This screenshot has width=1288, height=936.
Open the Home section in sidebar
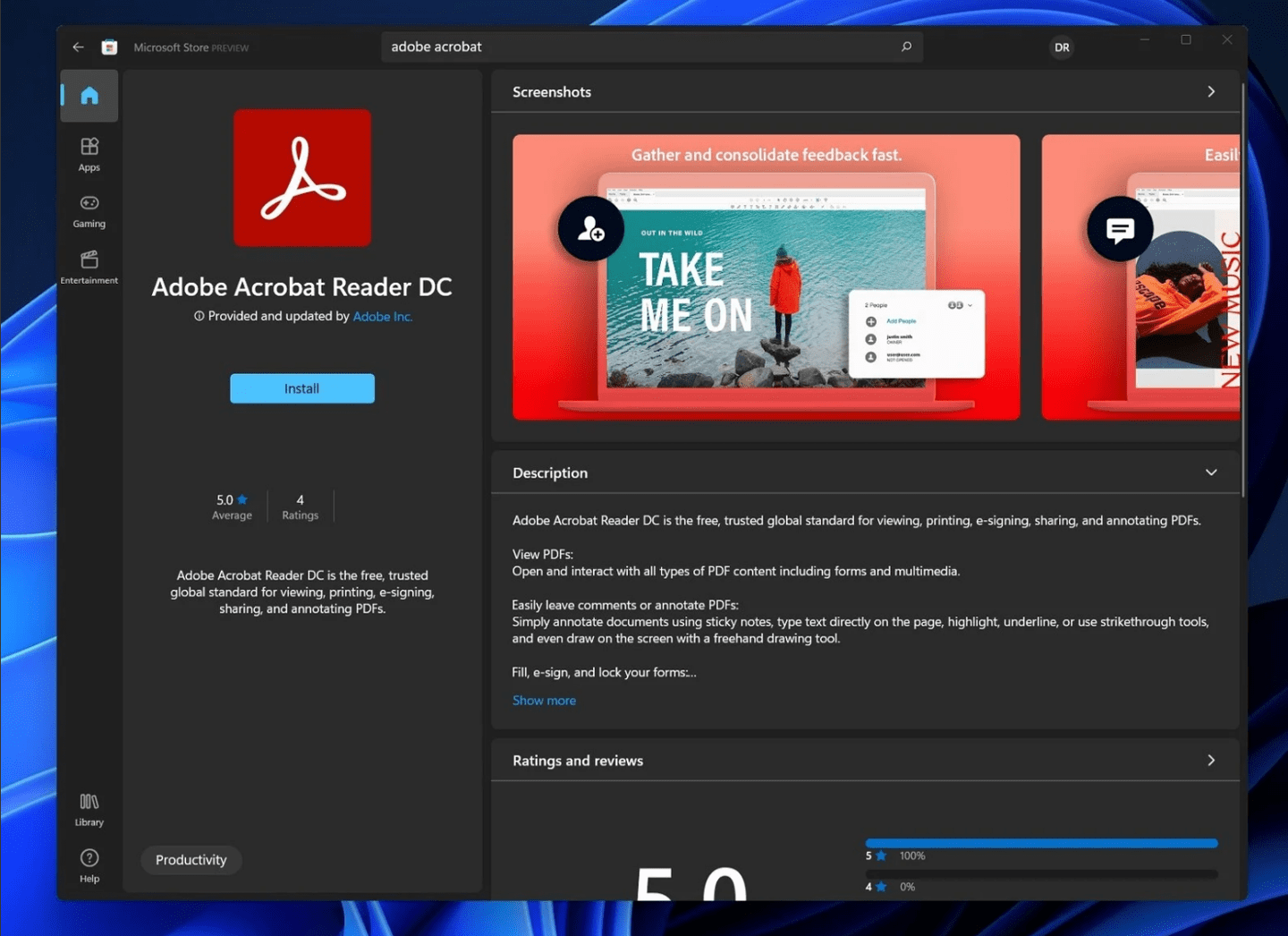89,96
